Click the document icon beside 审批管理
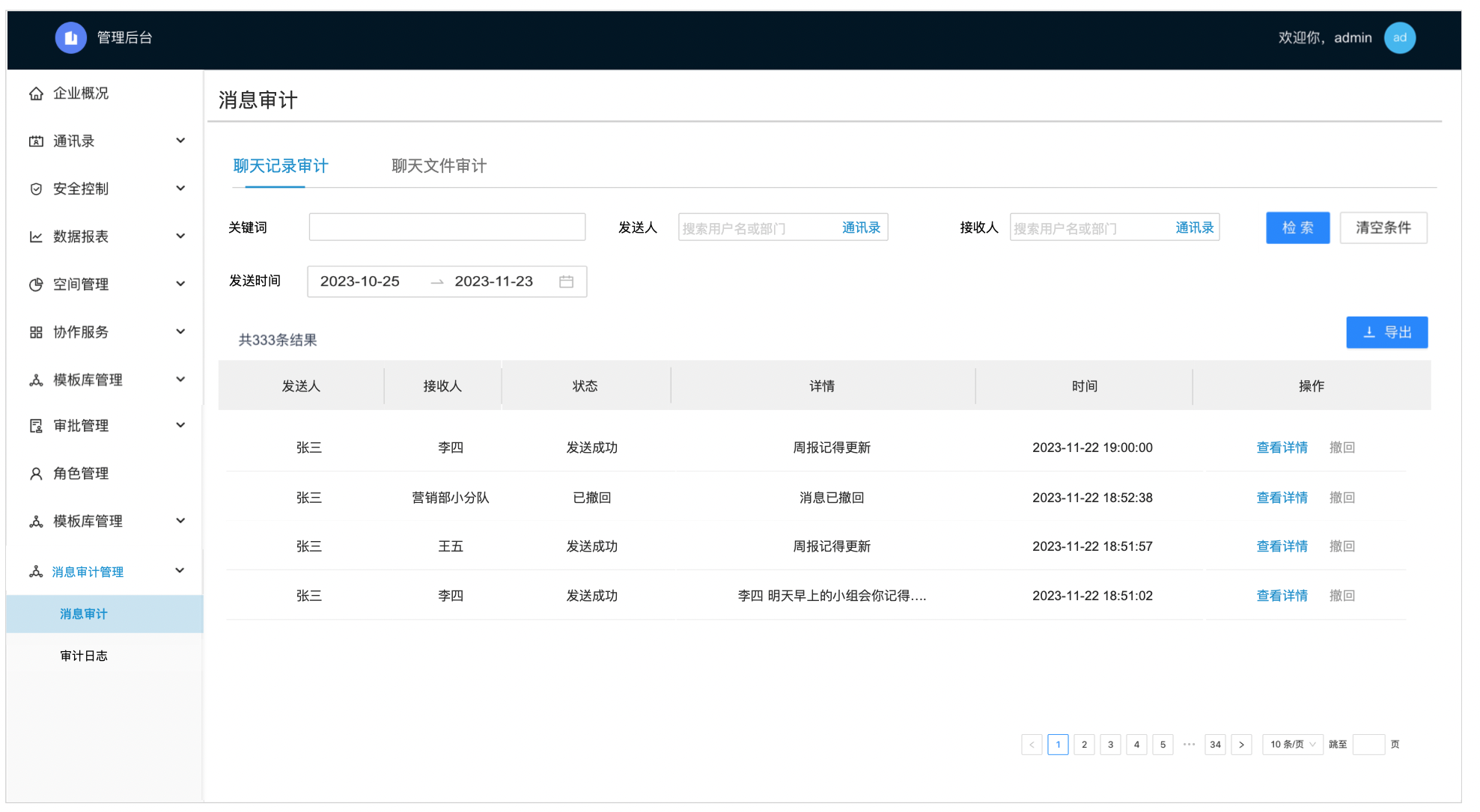The image size is (1480, 812). click(36, 426)
